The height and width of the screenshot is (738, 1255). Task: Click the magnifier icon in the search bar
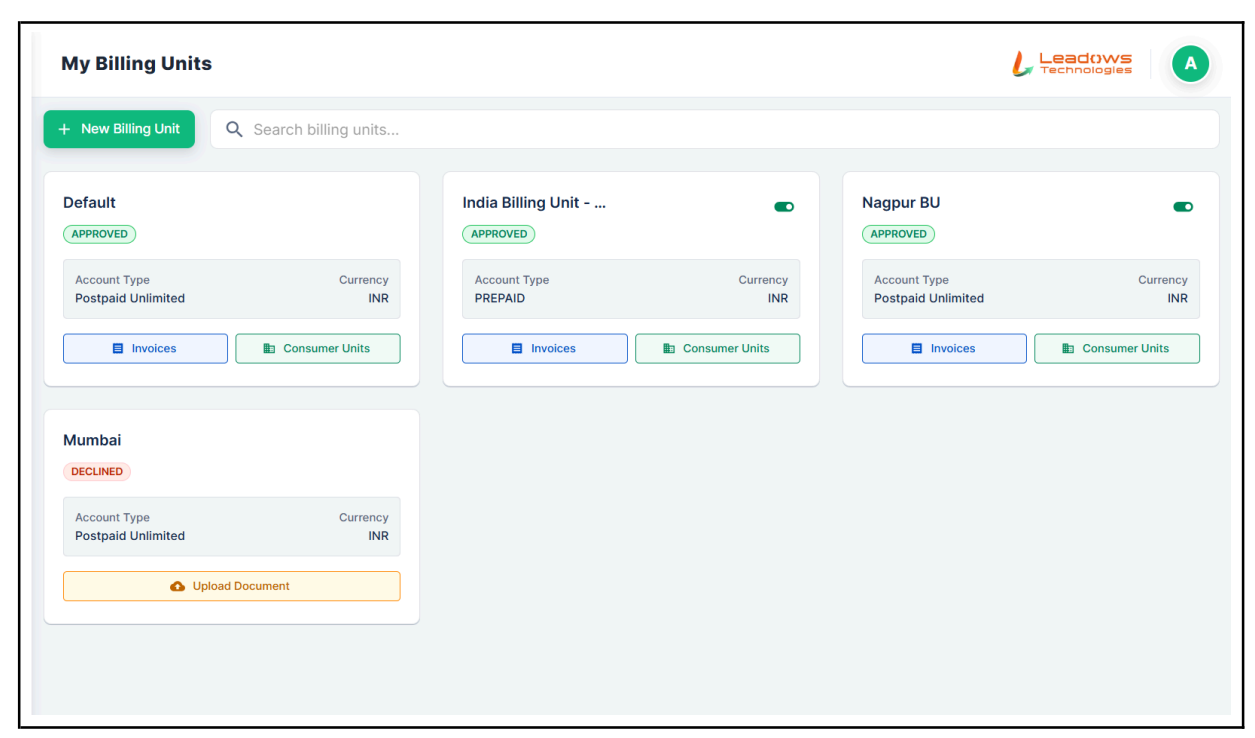(234, 129)
